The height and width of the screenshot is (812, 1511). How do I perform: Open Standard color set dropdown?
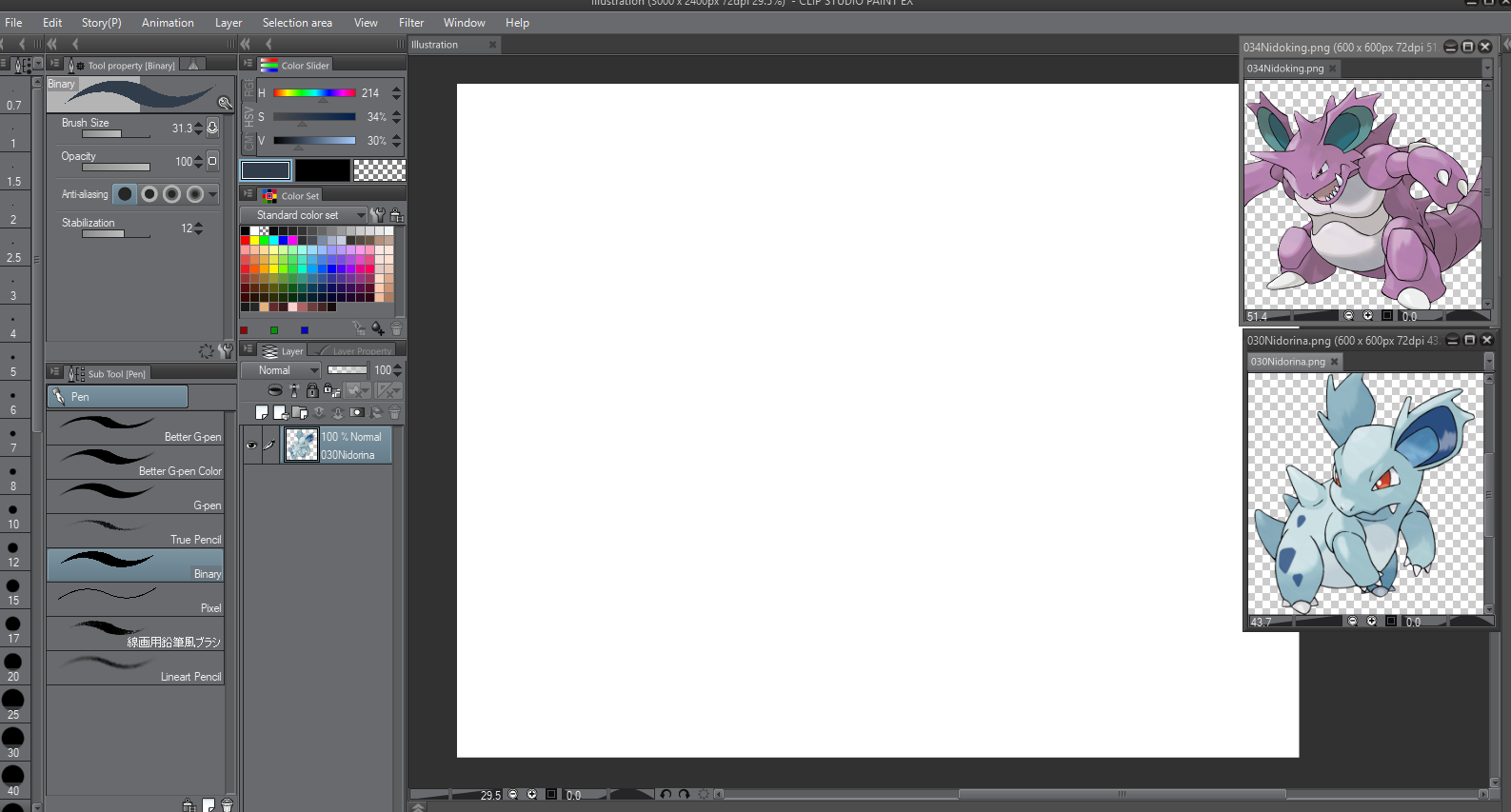coord(303,215)
